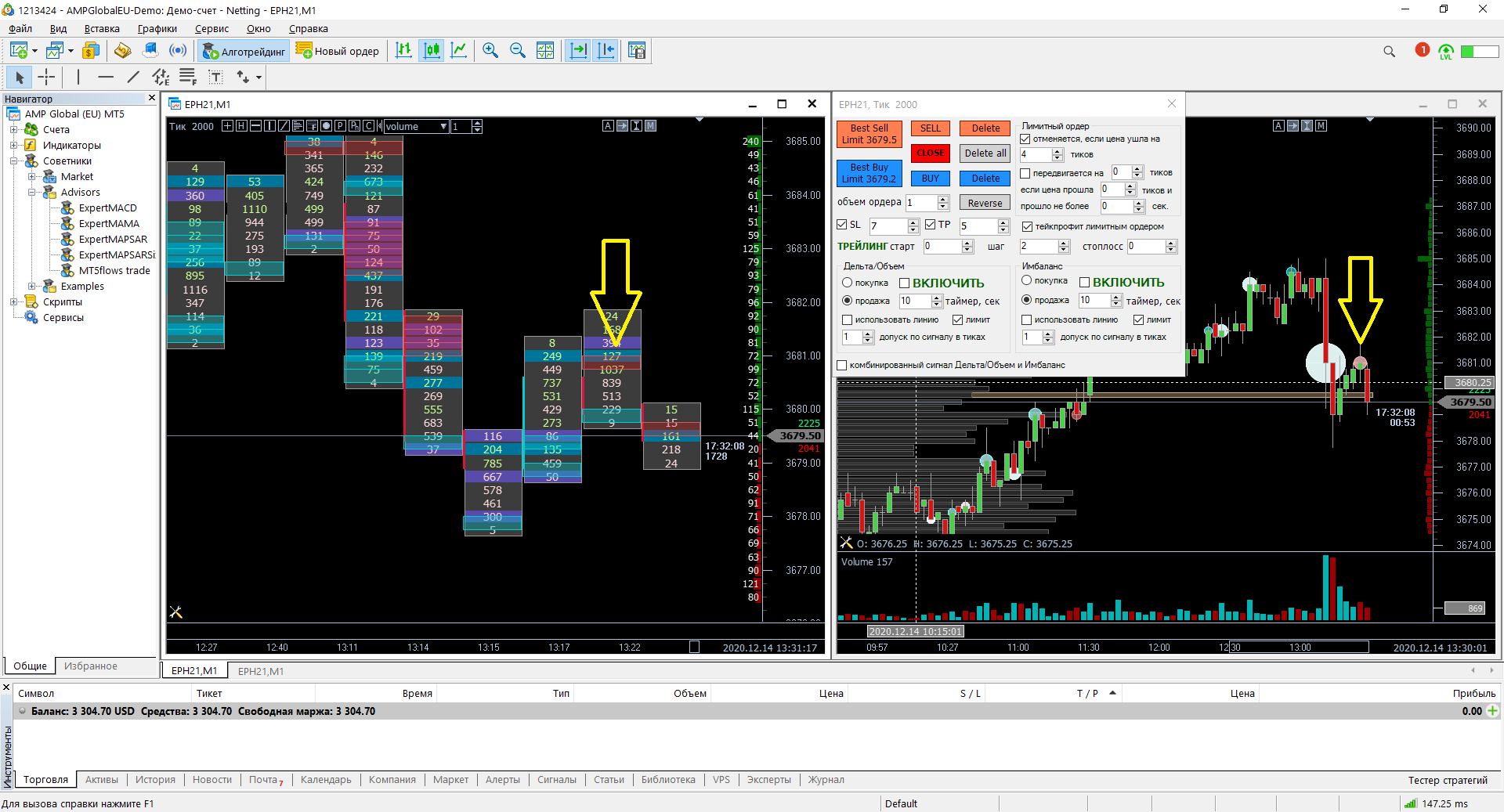Enable the 'передвигается на' checkbox
Image resolution: width=1504 pixels, height=812 pixels.
pyautogui.click(x=1025, y=173)
